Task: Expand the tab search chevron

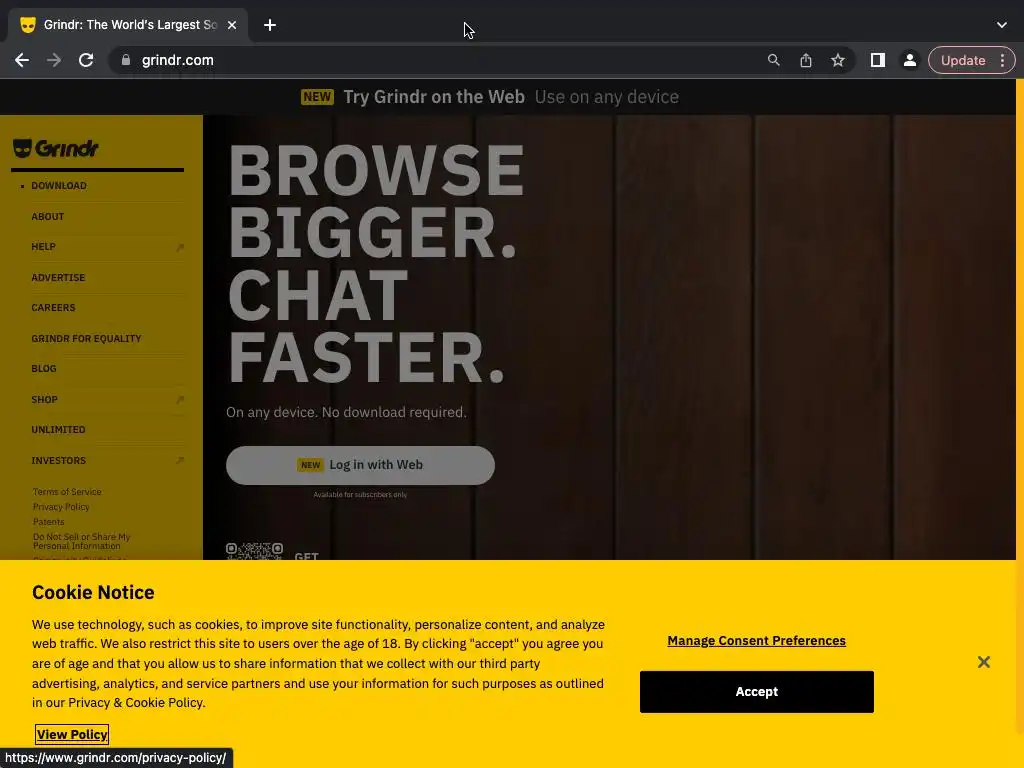Action: (1002, 25)
